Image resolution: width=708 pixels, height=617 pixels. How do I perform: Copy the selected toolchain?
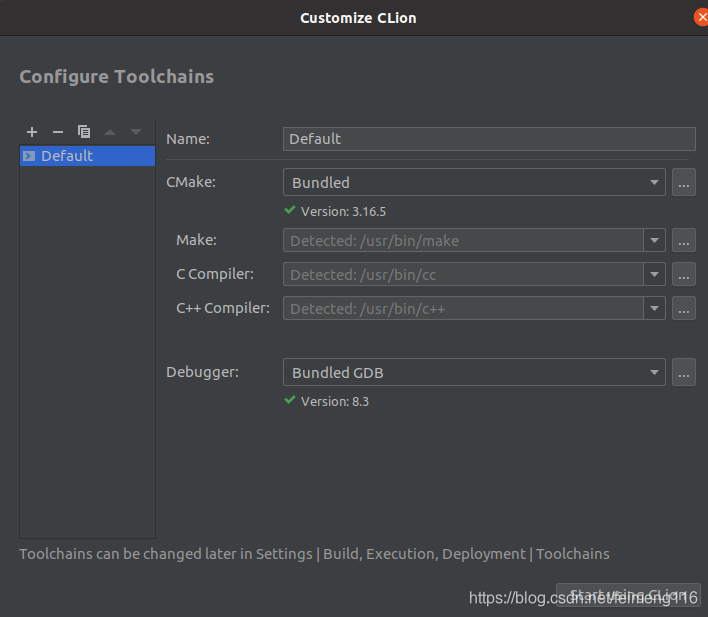point(84,131)
